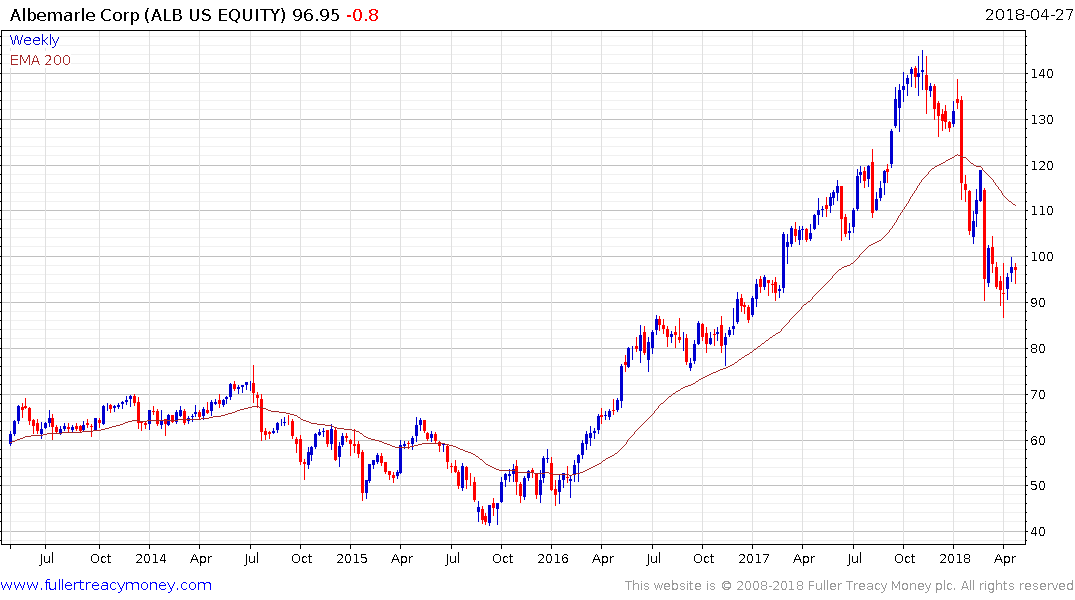Click the 130 price axis label
The height and width of the screenshot is (600, 1075).
(x=1042, y=120)
